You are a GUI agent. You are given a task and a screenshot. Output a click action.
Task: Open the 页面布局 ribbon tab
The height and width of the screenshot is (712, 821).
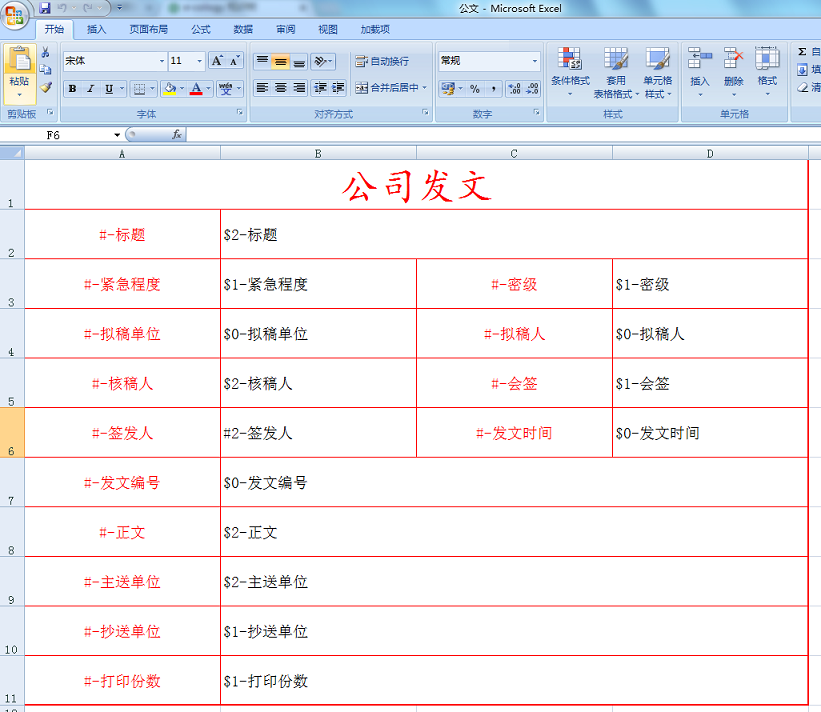coord(148,30)
